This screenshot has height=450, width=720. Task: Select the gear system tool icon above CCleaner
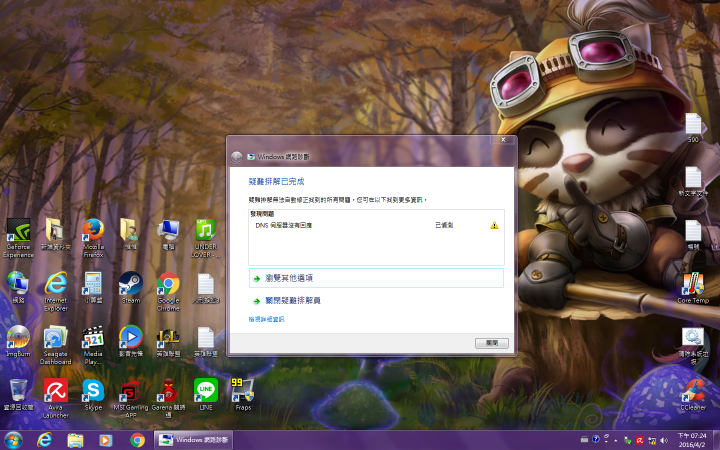click(693, 345)
